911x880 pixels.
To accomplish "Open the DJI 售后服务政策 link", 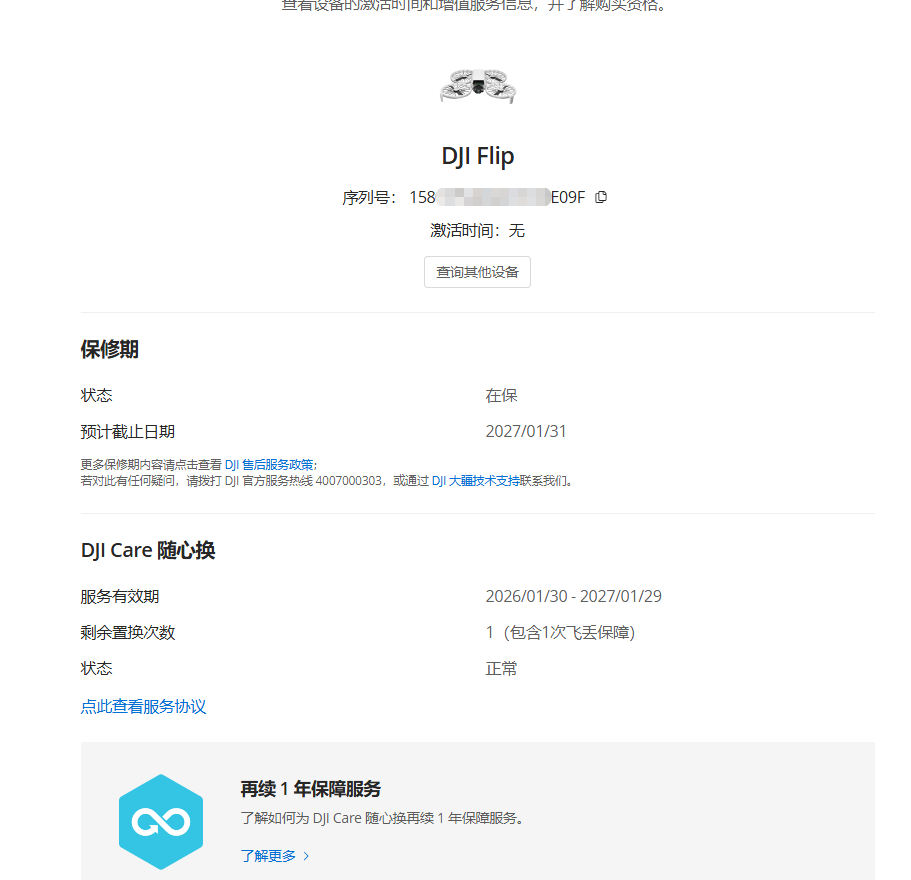I will point(269,465).
